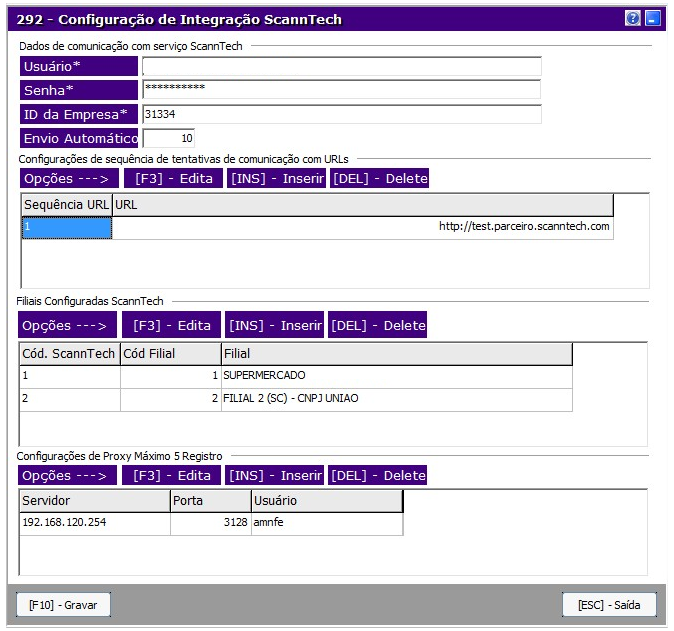Click [ESC] - Saída to exit
The width and height of the screenshot is (674, 631).
(x=609, y=605)
